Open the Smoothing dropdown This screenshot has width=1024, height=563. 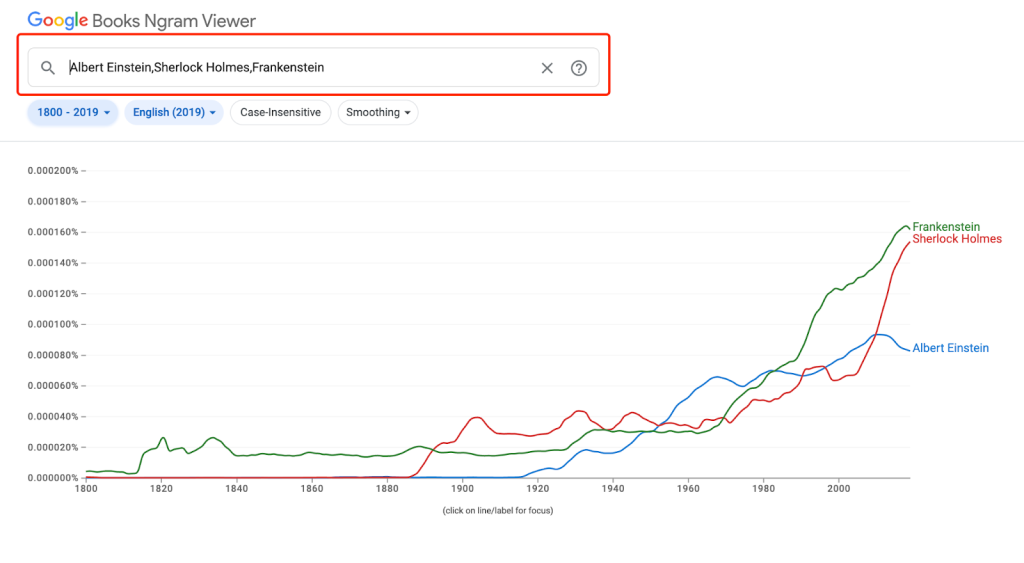click(x=377, y=112)
